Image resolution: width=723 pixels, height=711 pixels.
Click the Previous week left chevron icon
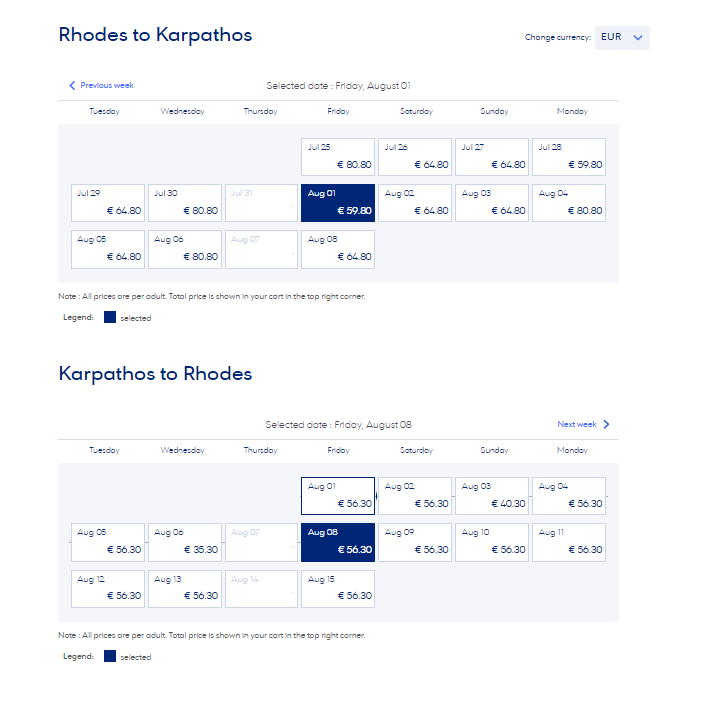point(72,86)
